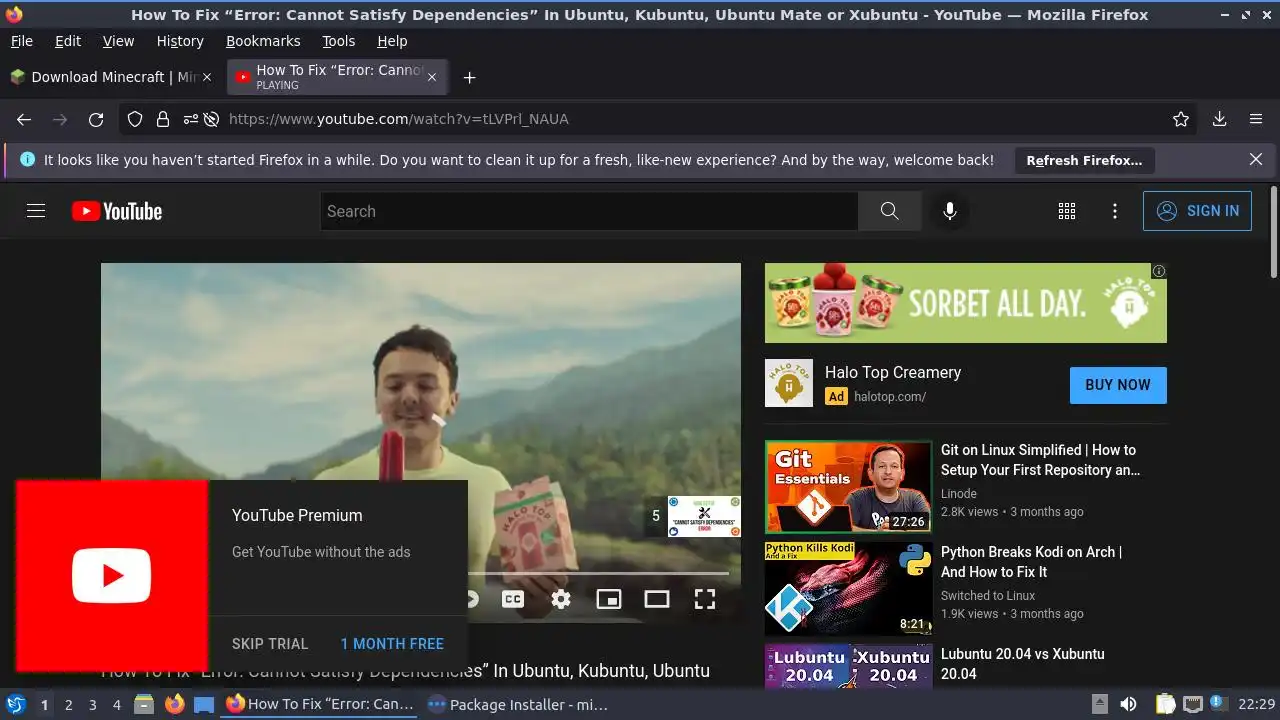
Task: Open clipboard manager tray icon
Action: pos(1166,704)
